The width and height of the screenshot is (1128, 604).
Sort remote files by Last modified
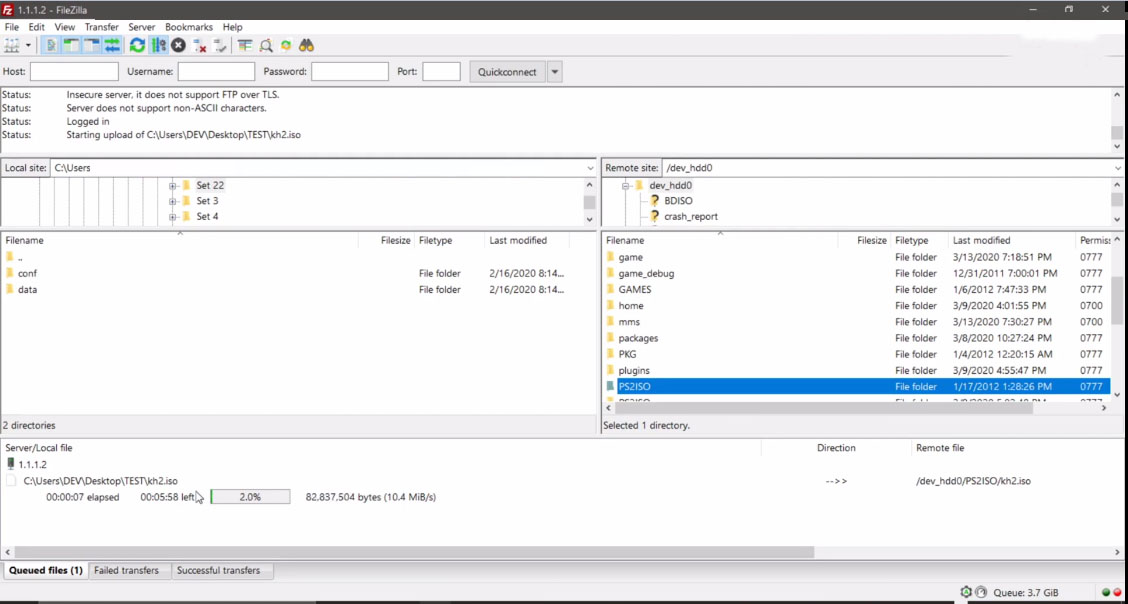click(x=981, y=240)
